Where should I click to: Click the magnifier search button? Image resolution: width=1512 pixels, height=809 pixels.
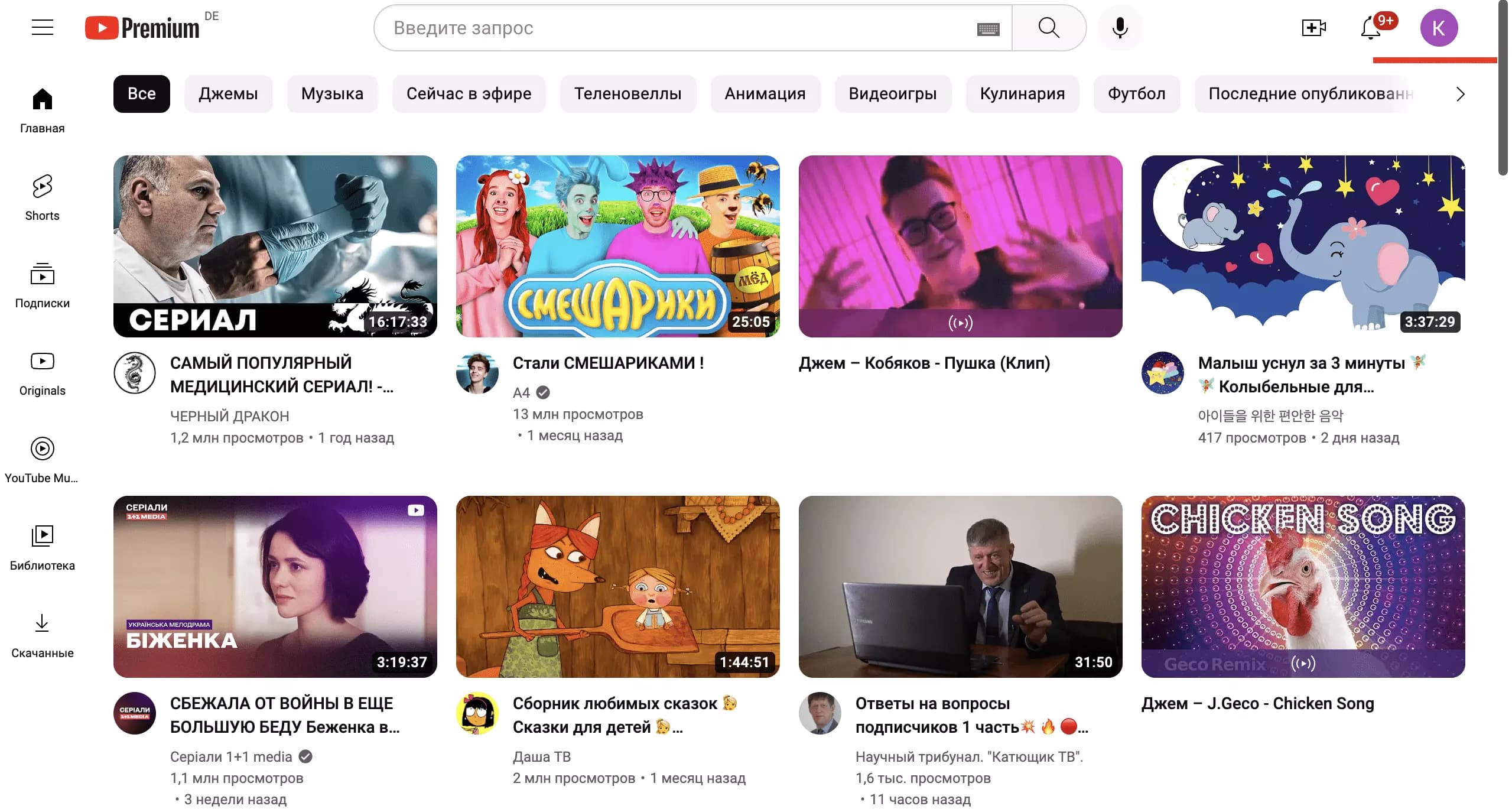(1049, 28)
